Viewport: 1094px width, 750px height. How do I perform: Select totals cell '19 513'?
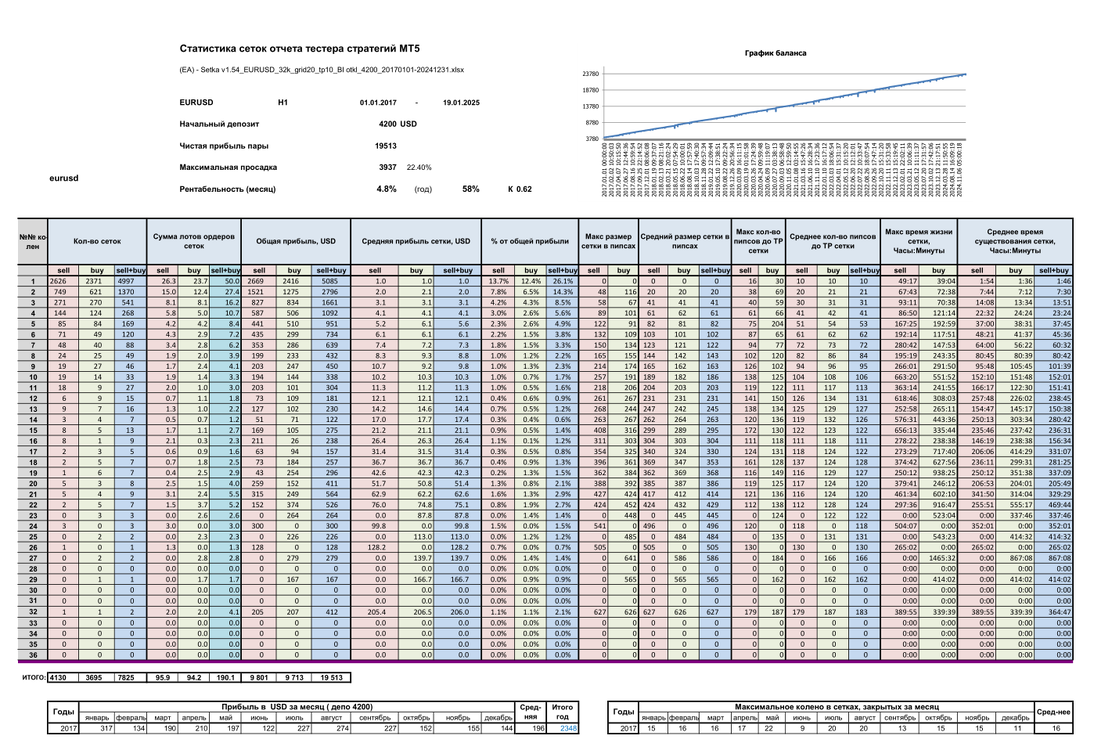[x=331, y=677]
